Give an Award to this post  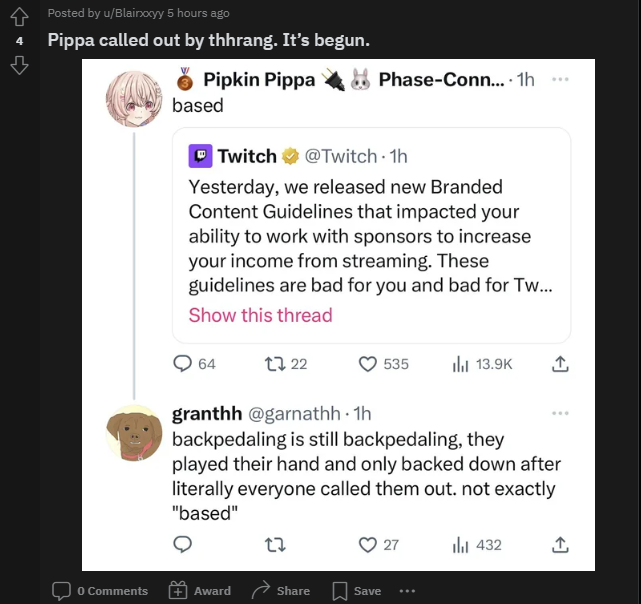[x=199, y=591]
